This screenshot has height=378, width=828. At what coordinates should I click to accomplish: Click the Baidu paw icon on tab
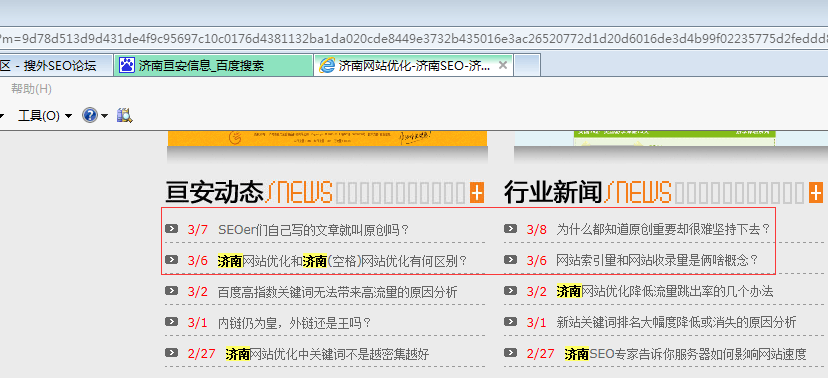(x=127, y=65)
